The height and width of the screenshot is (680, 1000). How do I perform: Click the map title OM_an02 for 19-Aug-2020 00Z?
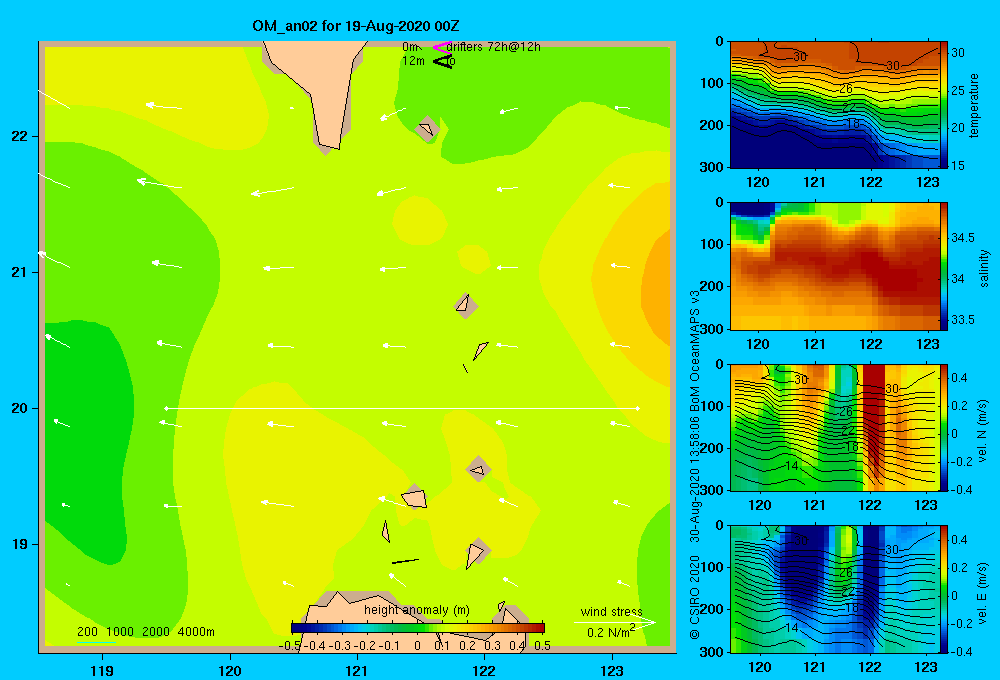click(355, 26)
